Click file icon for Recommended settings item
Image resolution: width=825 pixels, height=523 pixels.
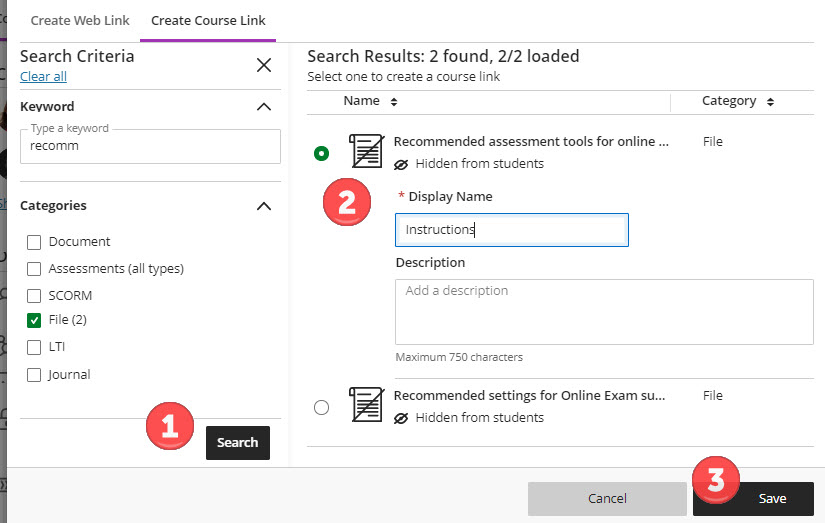point(366,405)
